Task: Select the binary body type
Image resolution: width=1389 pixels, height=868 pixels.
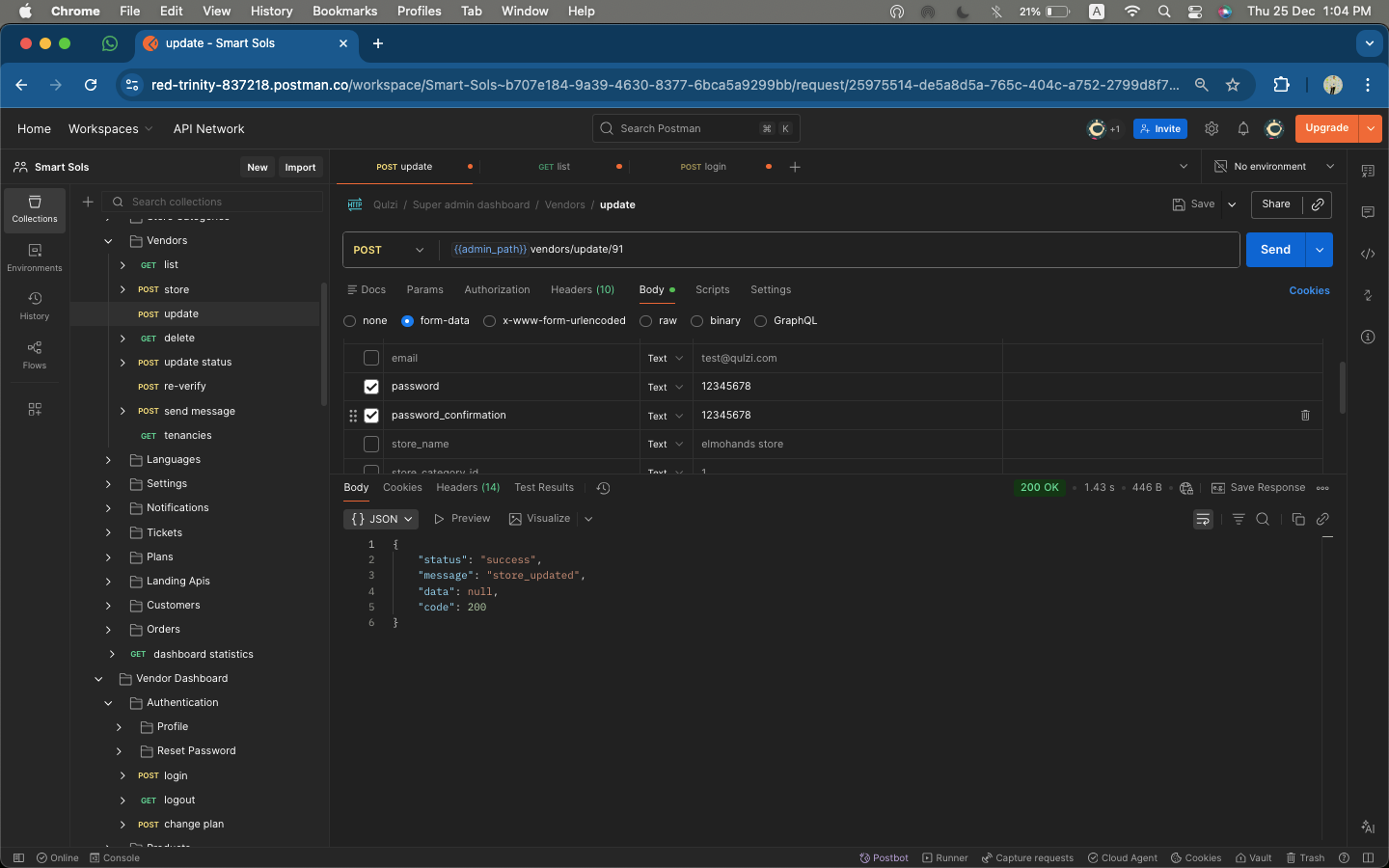Action: point(697,321)
